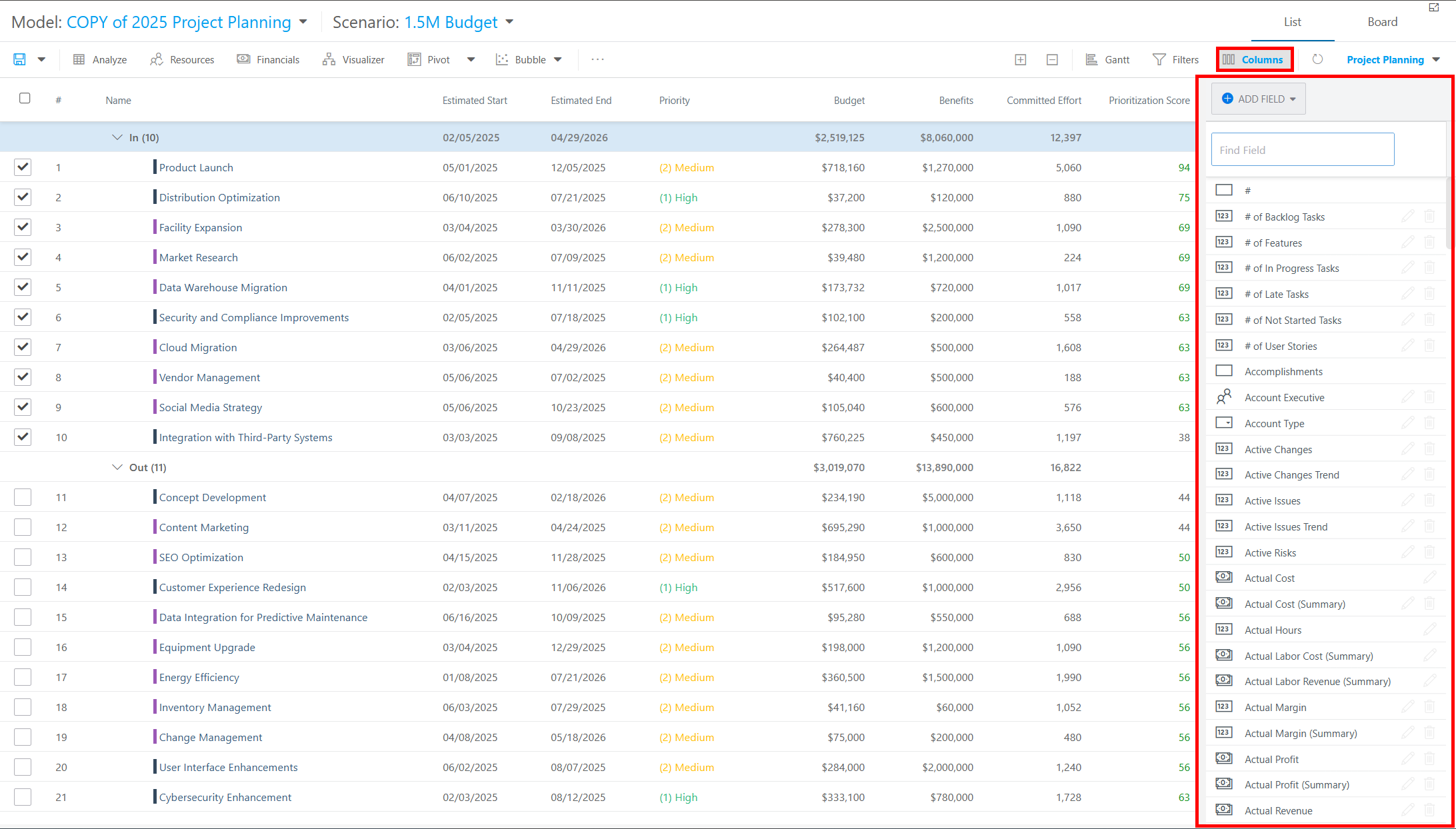Sort by Estimated Start column header

pos(475,100)
